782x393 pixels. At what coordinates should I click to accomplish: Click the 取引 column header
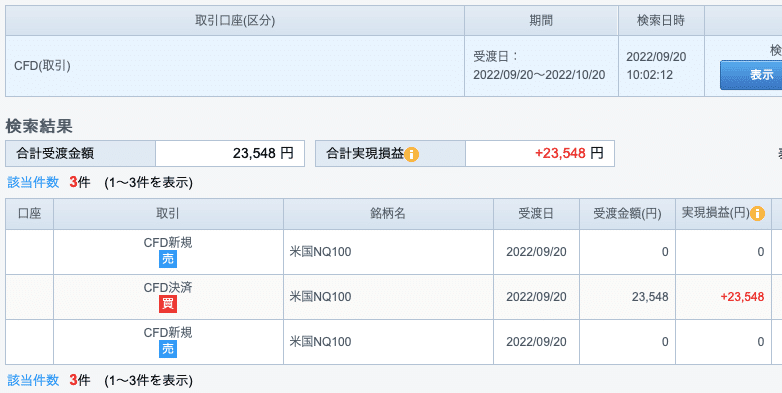(x=168, y=214)
